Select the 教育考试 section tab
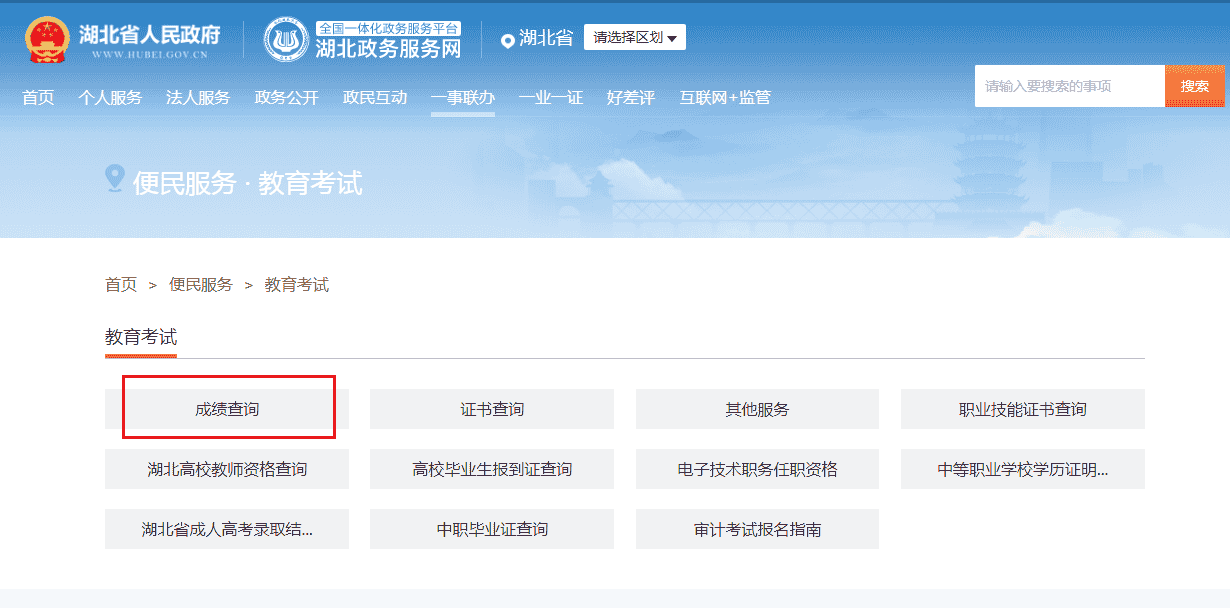This screenshot has height=608, width=1230. (x=141, y=338)
